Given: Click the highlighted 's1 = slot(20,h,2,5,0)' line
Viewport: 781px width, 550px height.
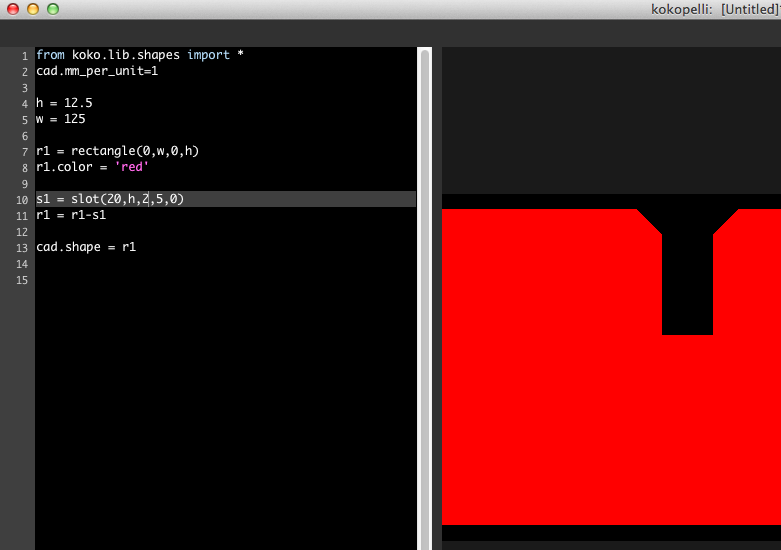Looking at the screenshot, I should coord(226,199).
